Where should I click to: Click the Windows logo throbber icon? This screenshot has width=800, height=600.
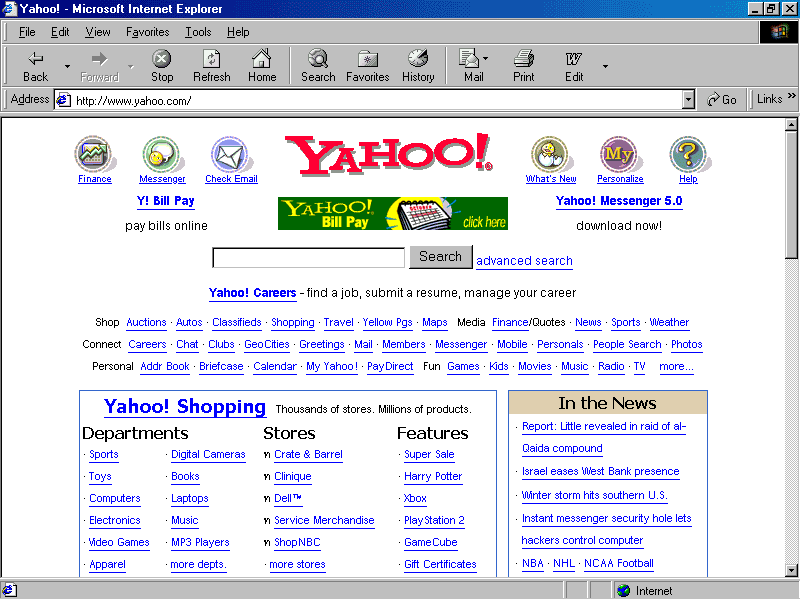click(x=779, y=32)
